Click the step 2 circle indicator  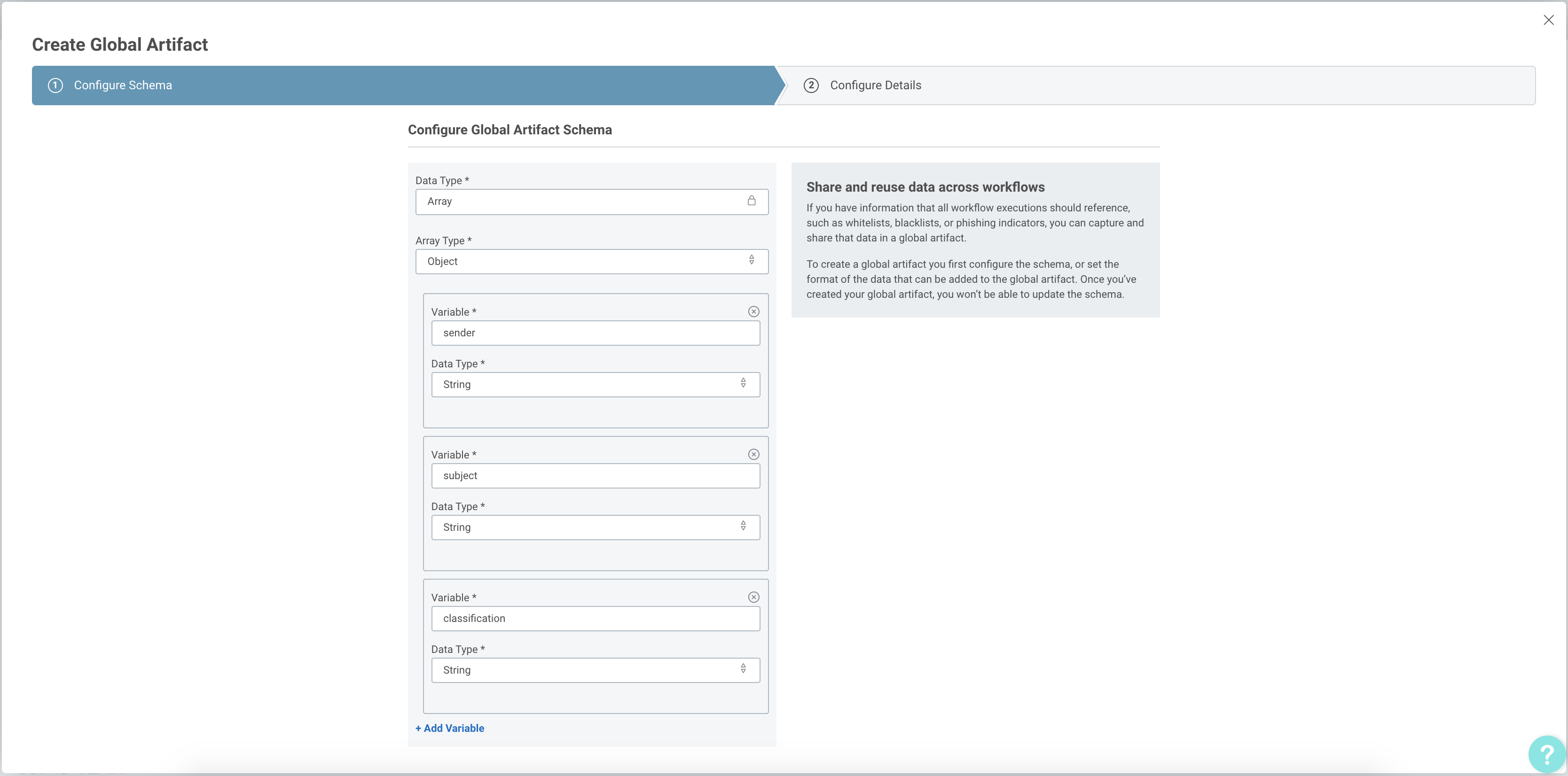[811, 85]
